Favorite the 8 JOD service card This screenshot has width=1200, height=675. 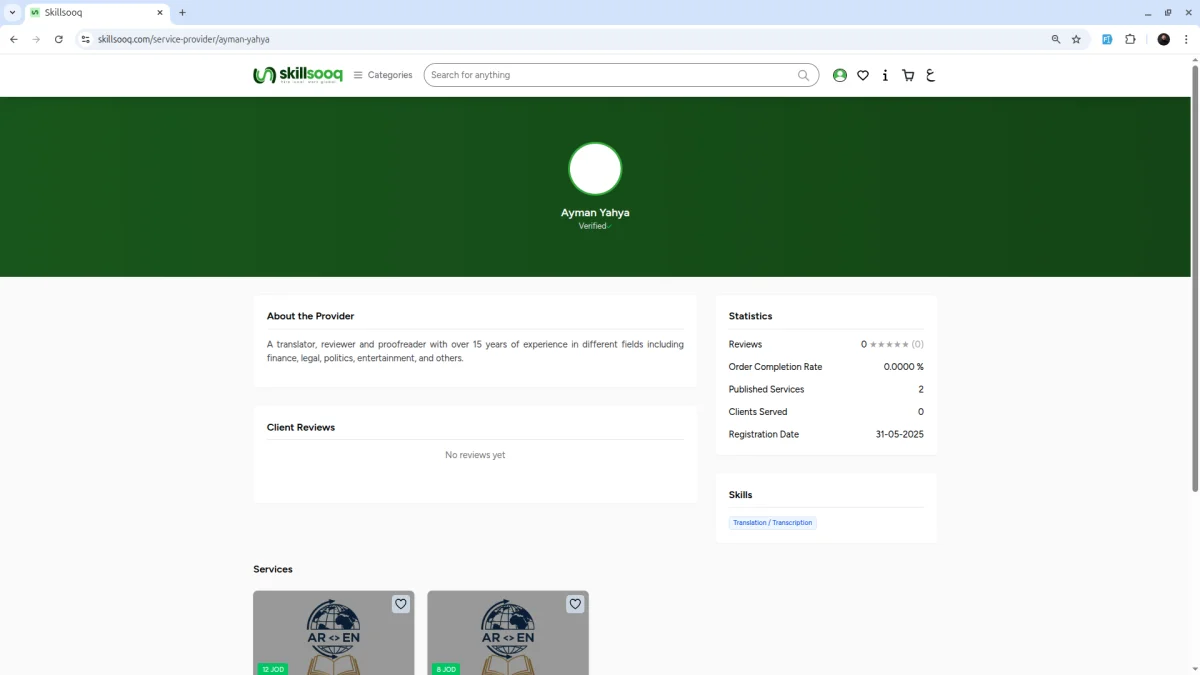coord(575,604)
